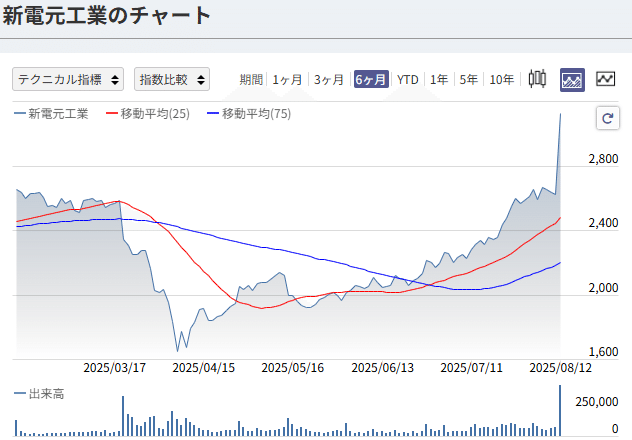
Task: Select the area chart view icon
Action: coord(572,80)
